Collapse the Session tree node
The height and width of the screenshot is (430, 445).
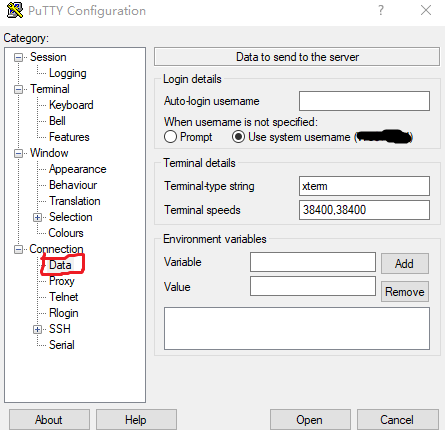18,58
